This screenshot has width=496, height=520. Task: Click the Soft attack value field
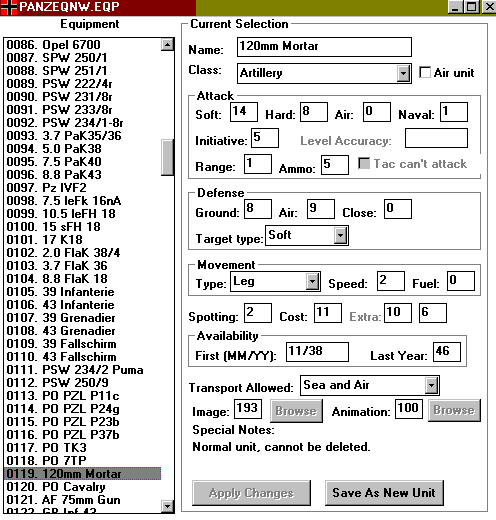click(x=244, y=112)
